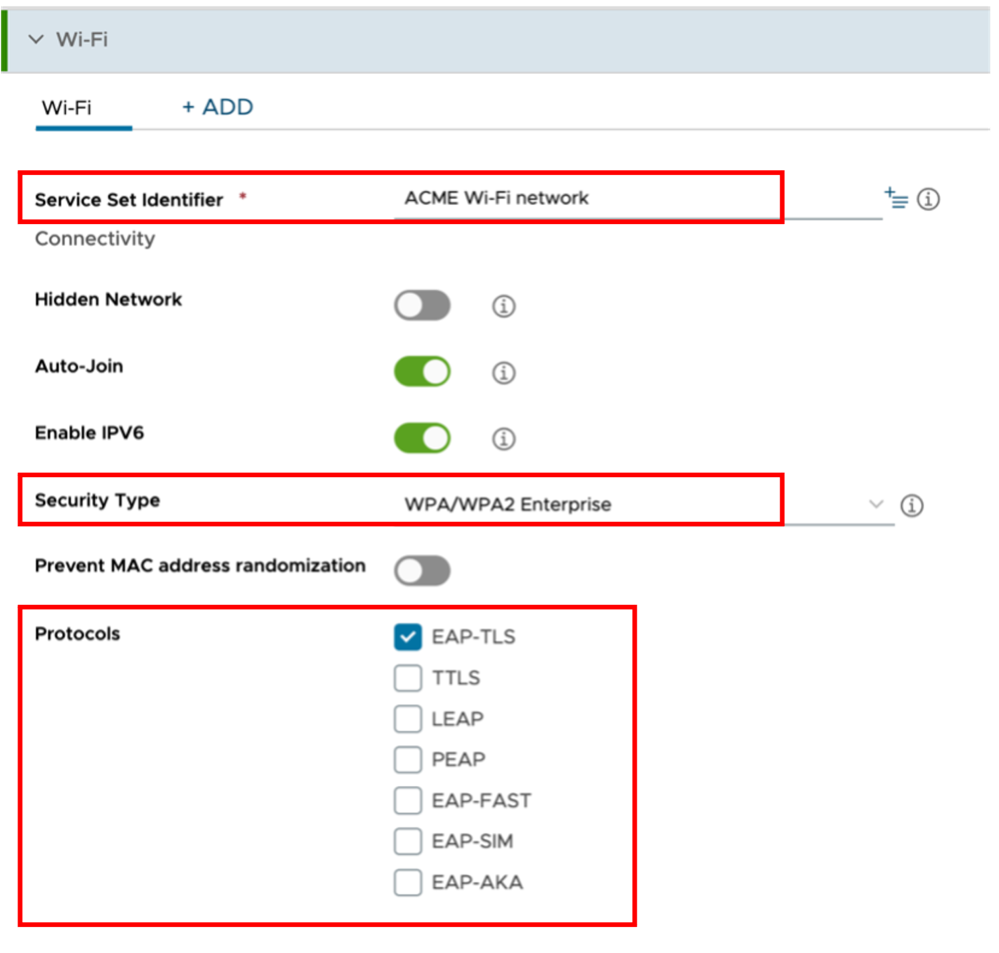Screen dimensions: 999x953
Task: Toggle Prevent MAC address randomization on
Action: click(422, 571)
